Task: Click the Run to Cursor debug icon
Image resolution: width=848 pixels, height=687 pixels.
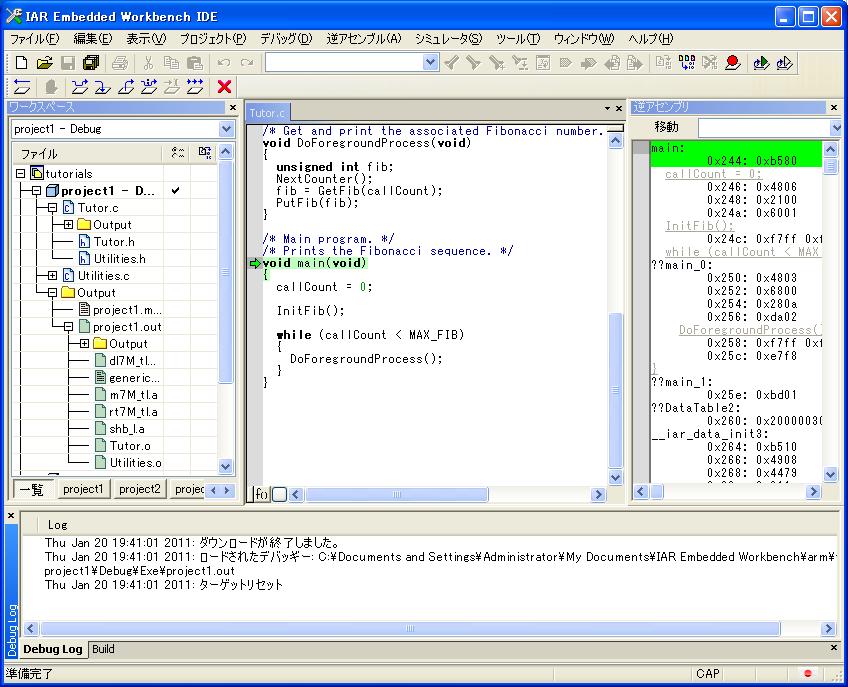Action: click(x=172, y=87)
